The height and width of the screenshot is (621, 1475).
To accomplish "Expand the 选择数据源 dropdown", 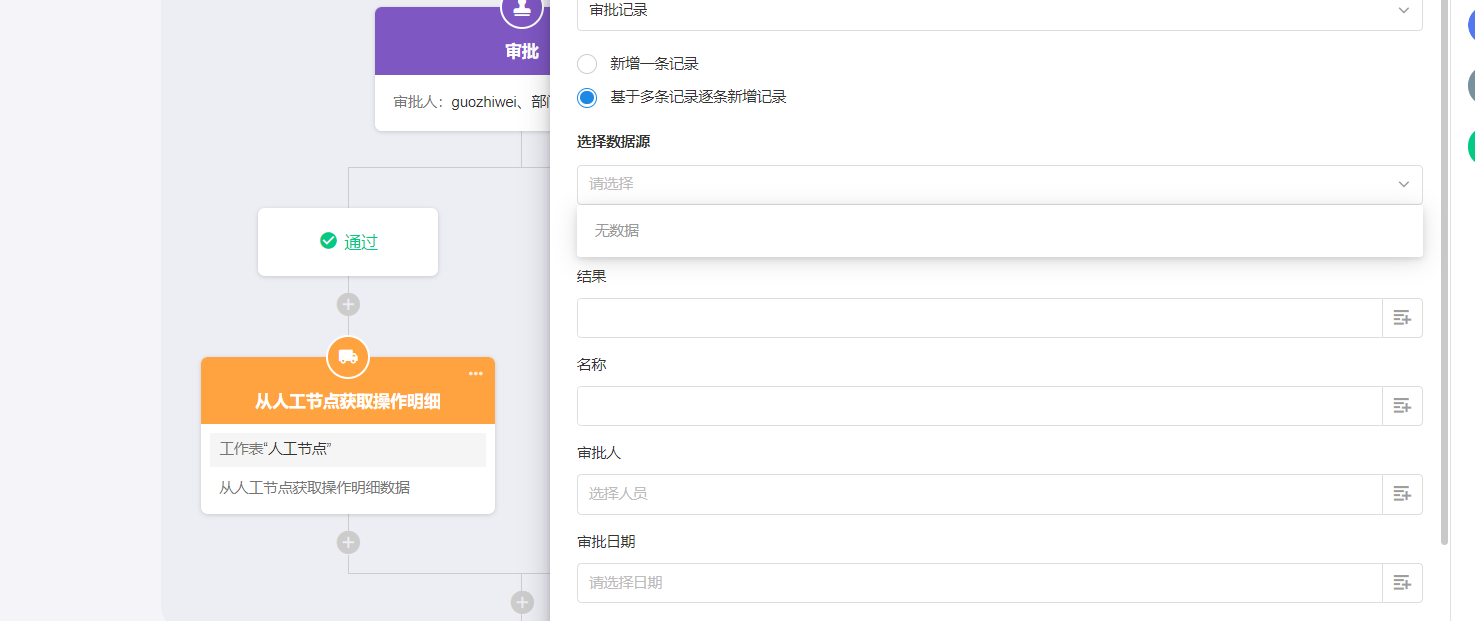I will click(999, 184).
